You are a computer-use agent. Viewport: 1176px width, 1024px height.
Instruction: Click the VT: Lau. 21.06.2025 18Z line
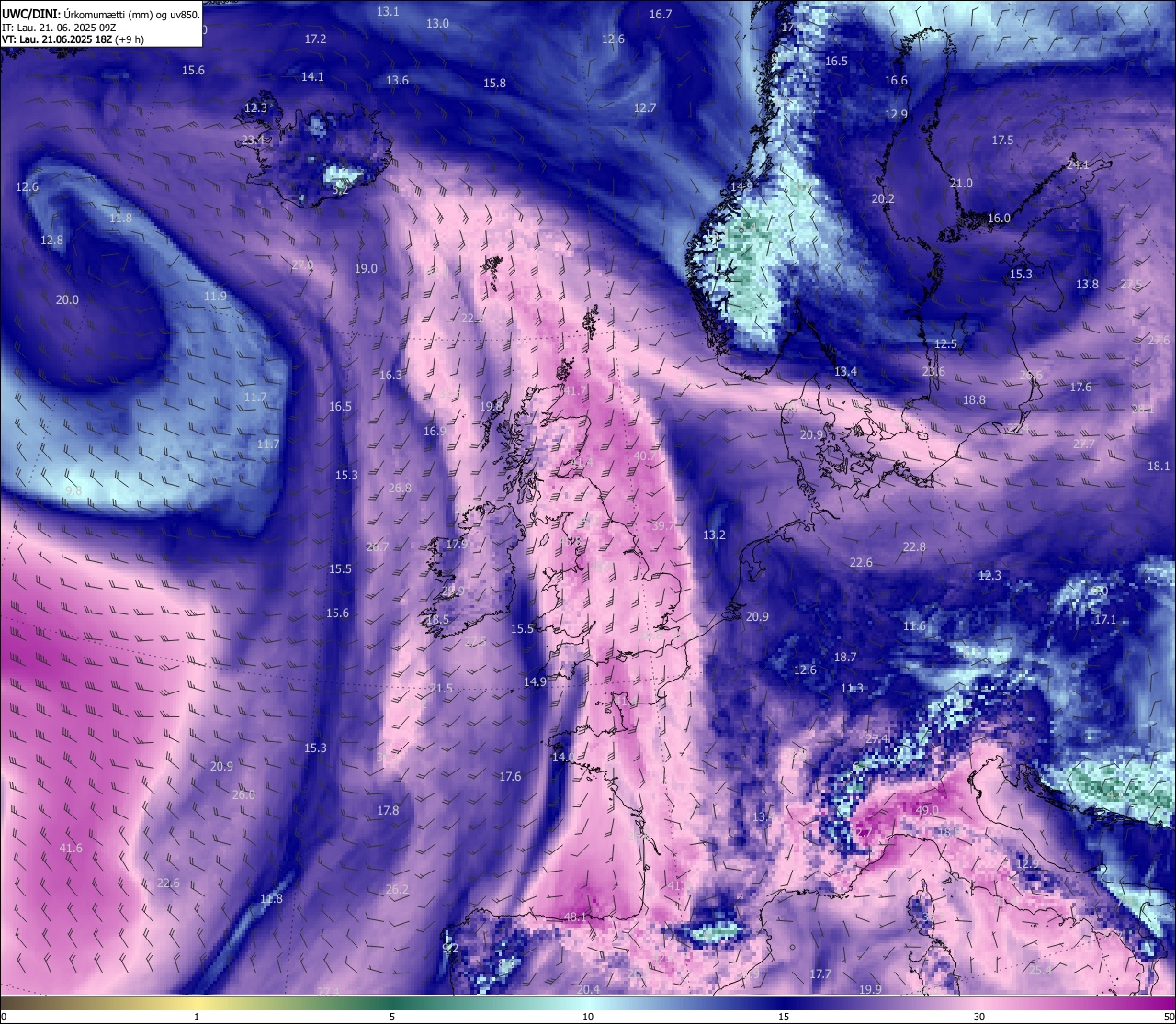pos(73,39)
